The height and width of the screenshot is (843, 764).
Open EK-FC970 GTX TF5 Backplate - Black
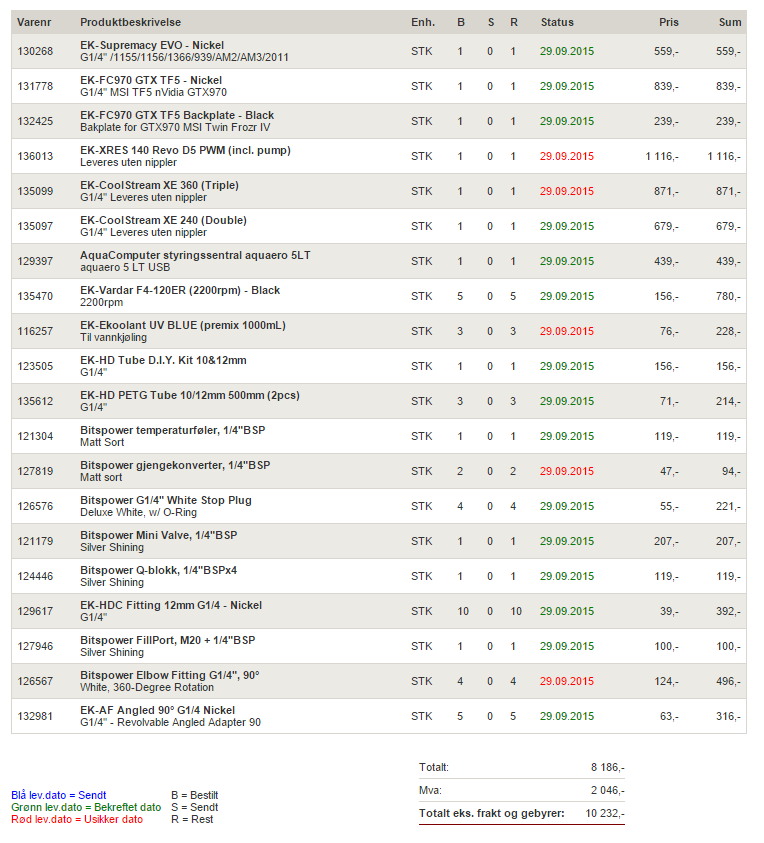point(177,116)
